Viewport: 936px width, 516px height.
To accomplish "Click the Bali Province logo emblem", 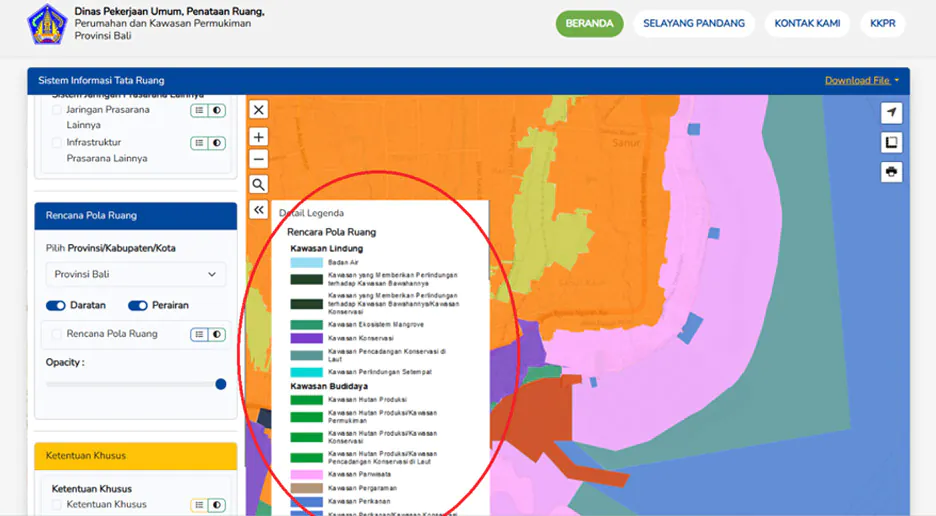I will click(x=47, y=24).
